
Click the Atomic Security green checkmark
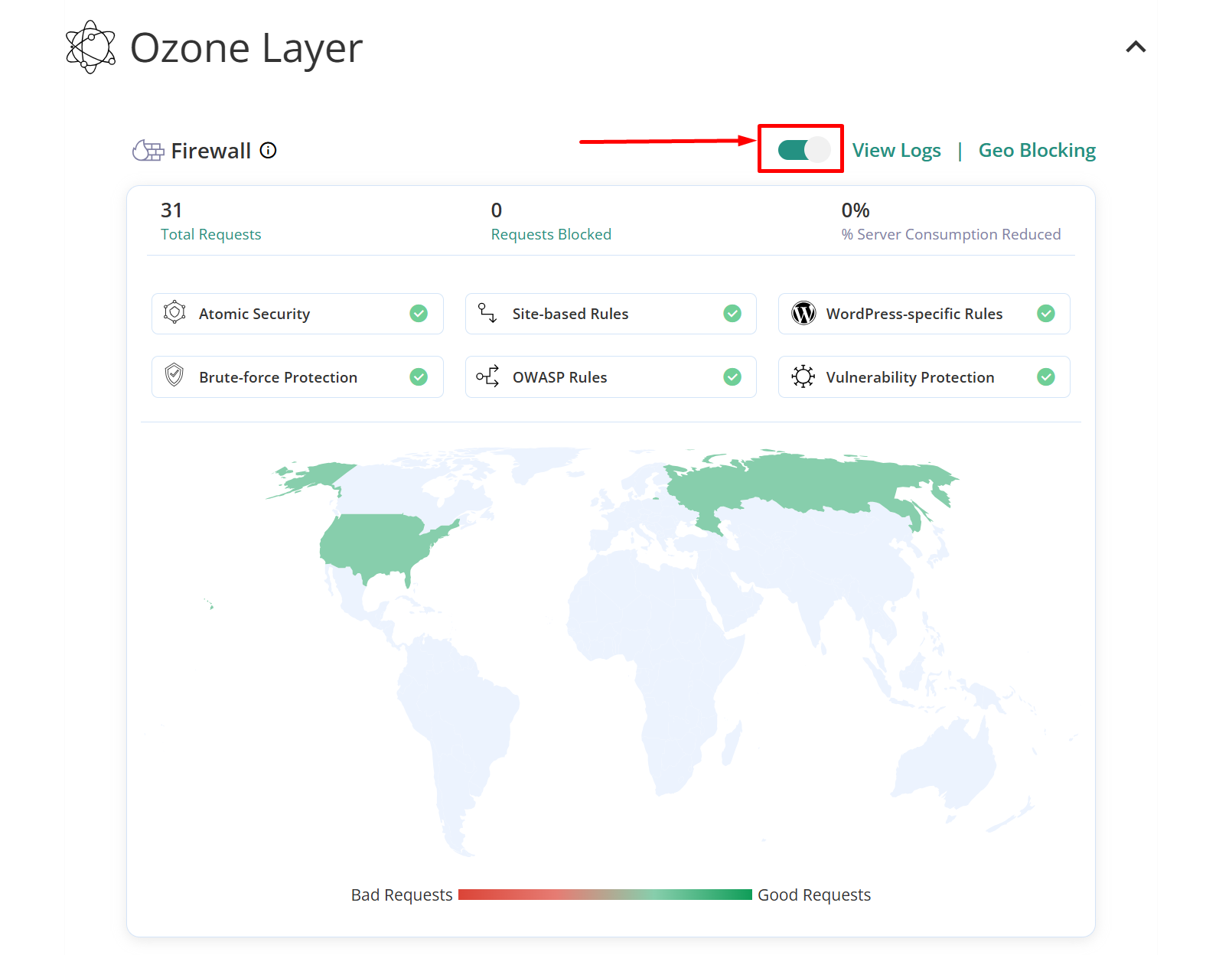(x=419, y=313)
